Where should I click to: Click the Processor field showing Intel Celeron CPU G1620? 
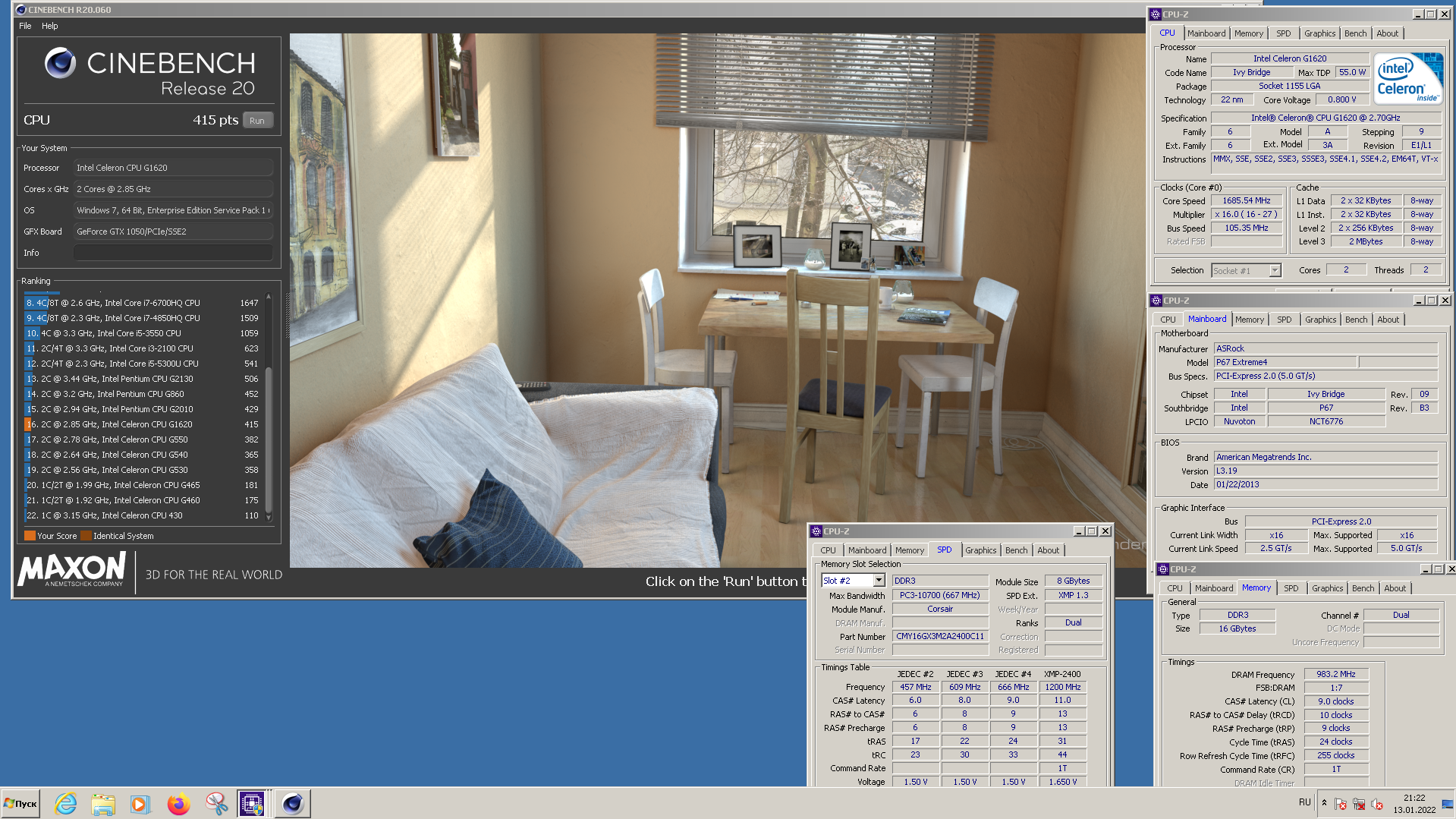pos(173,168)
